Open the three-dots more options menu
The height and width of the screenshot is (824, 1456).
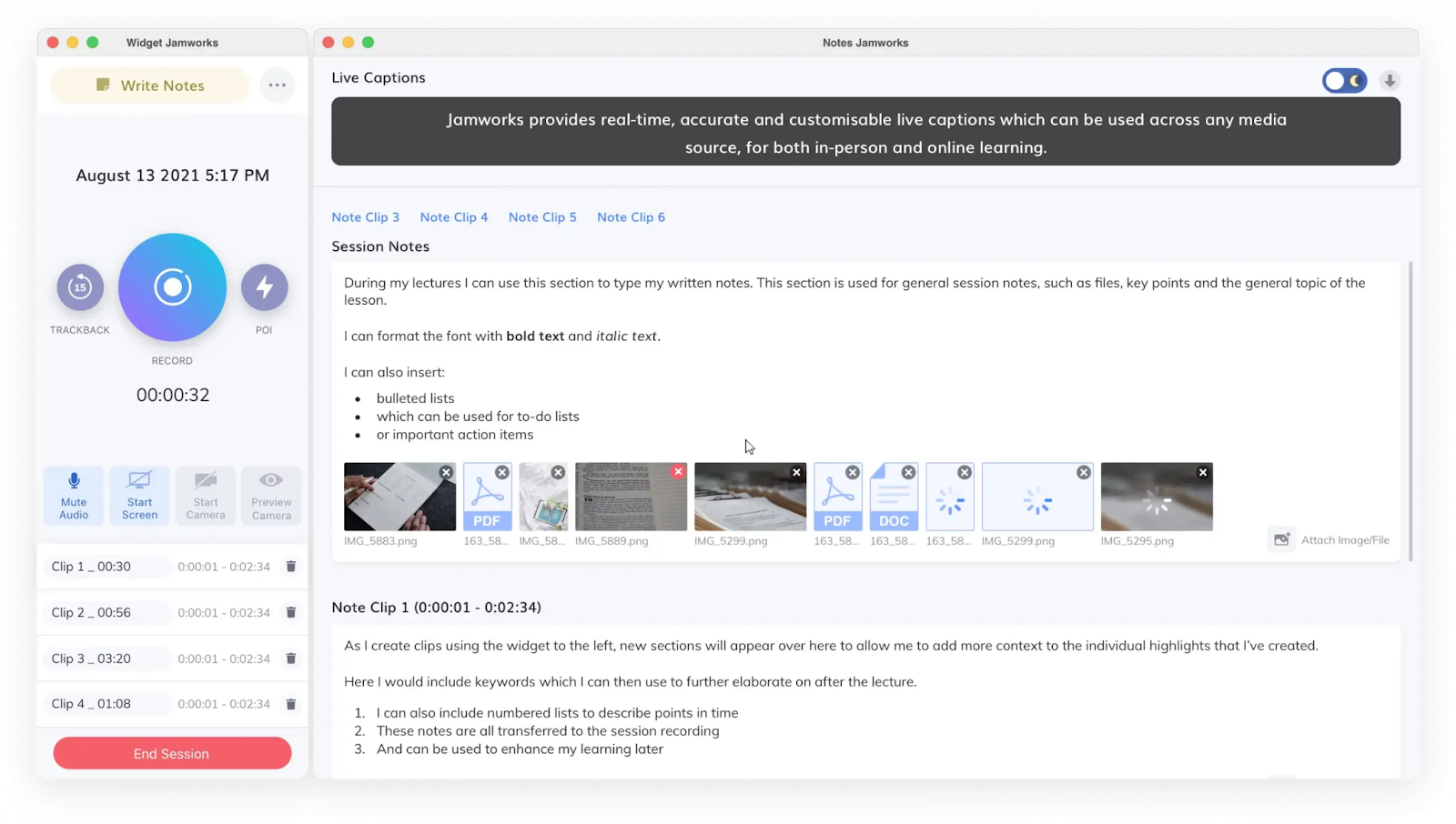coord(278,85)
